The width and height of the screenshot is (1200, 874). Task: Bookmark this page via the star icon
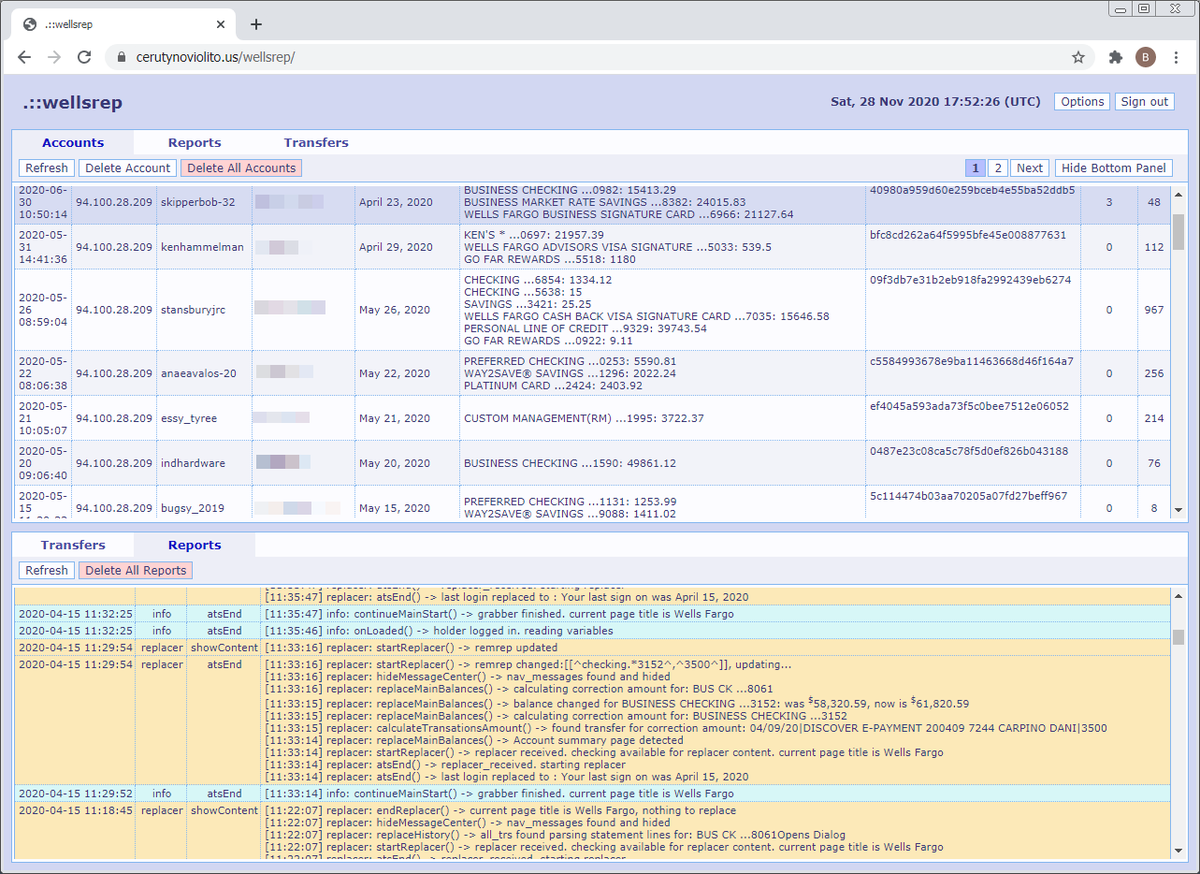[1078, 57]
